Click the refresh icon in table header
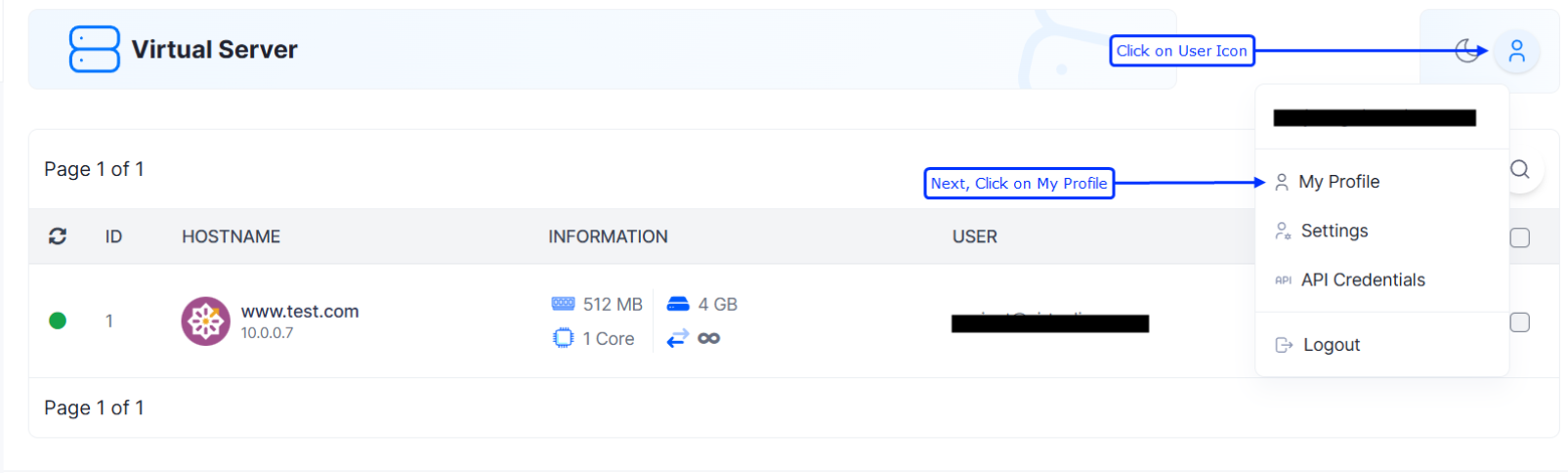The height and width of the screenshot is (473, 1568). (x=58, y=236)
